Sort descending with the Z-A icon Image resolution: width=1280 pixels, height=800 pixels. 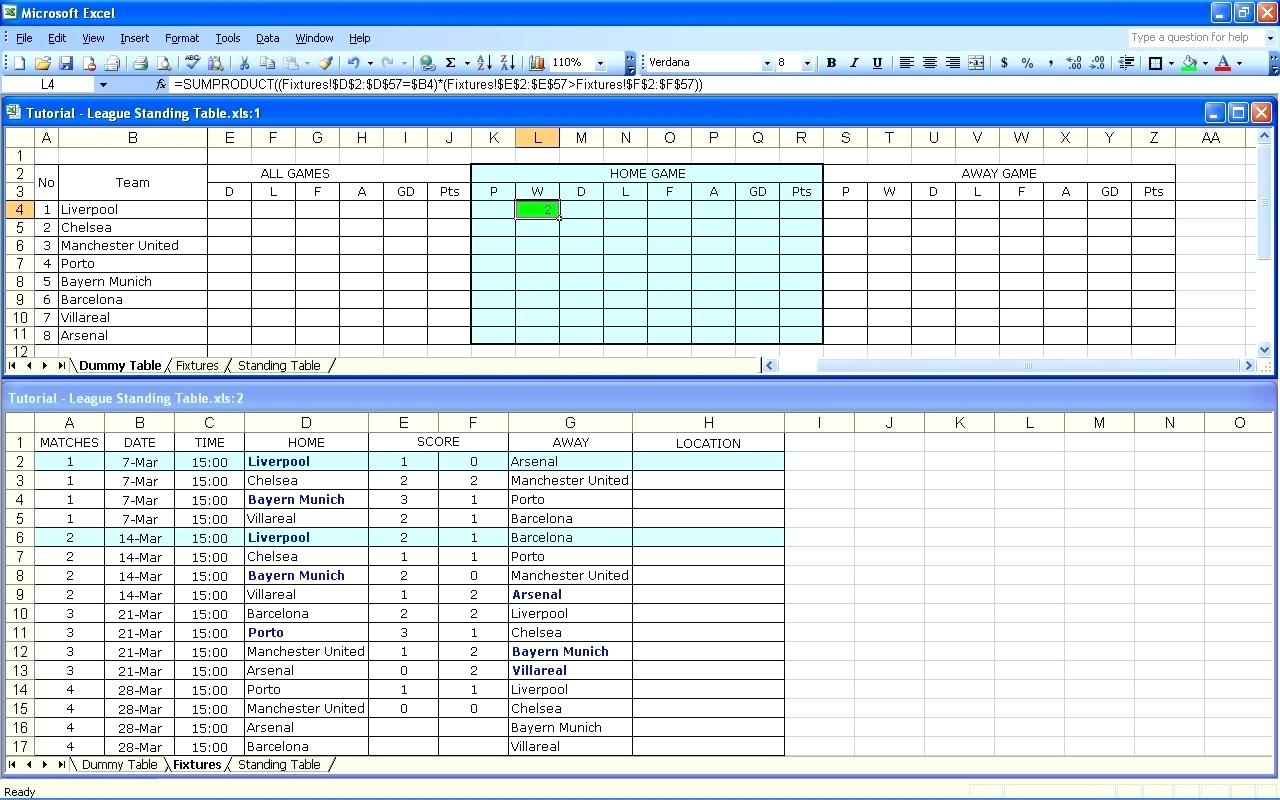pos(507,63)
